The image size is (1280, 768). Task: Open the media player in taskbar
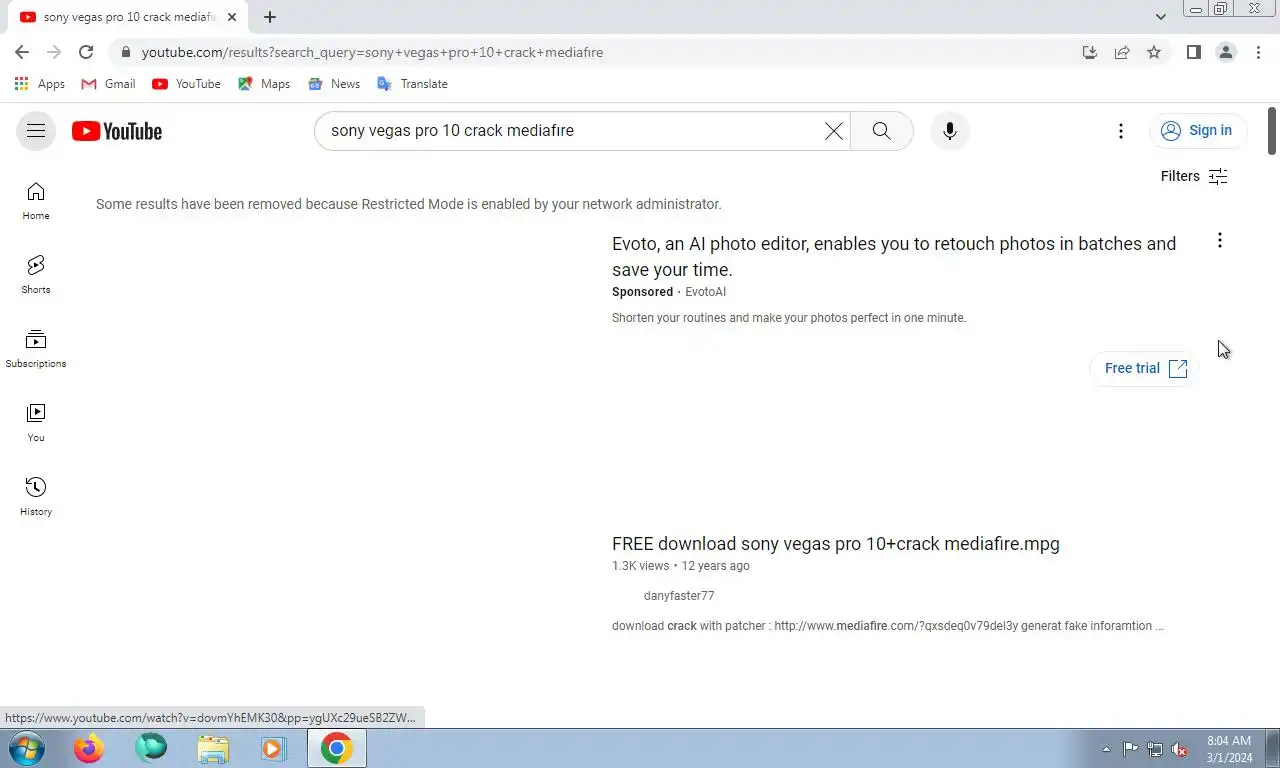(x=274, y=748)
